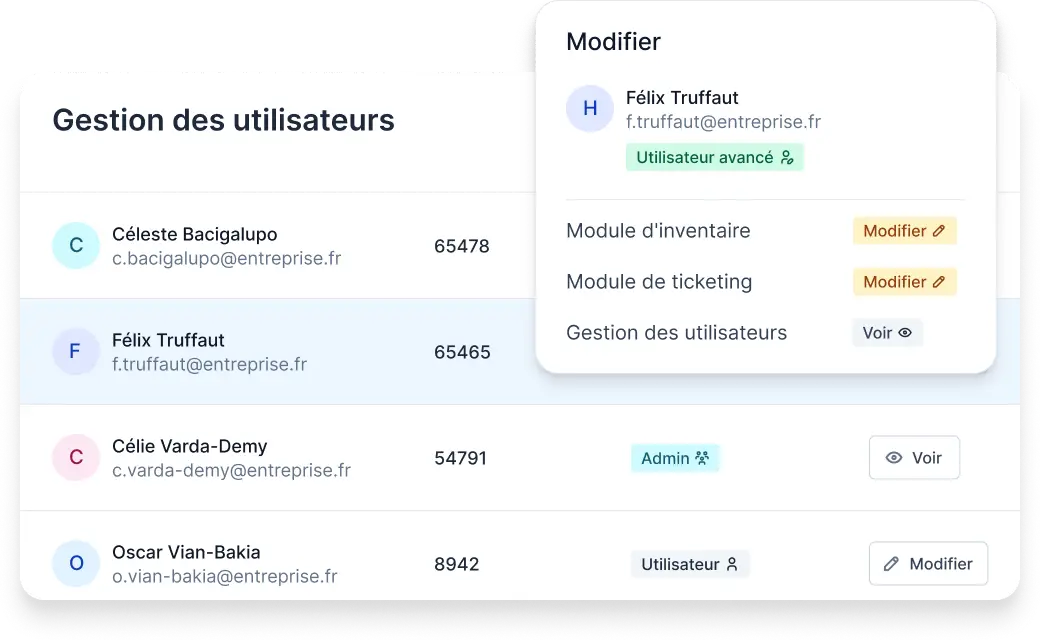Click the H avatar in Modifier popup
Viewport: 1040px width, 640px height.
click(590, 109)
